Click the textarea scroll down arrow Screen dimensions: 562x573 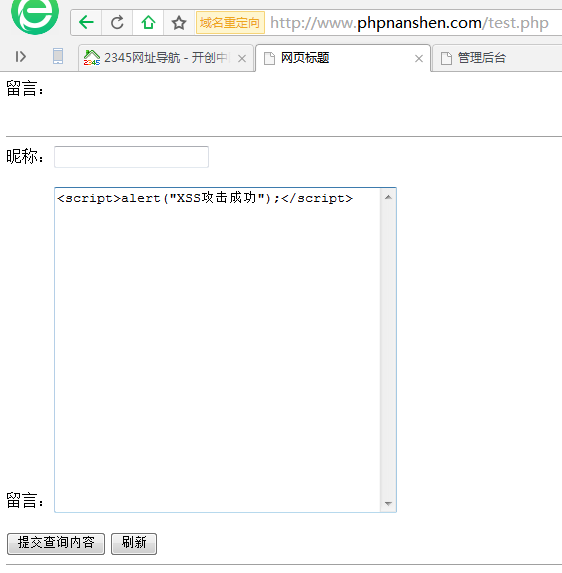pyautogui.click(x=388, y=504)
